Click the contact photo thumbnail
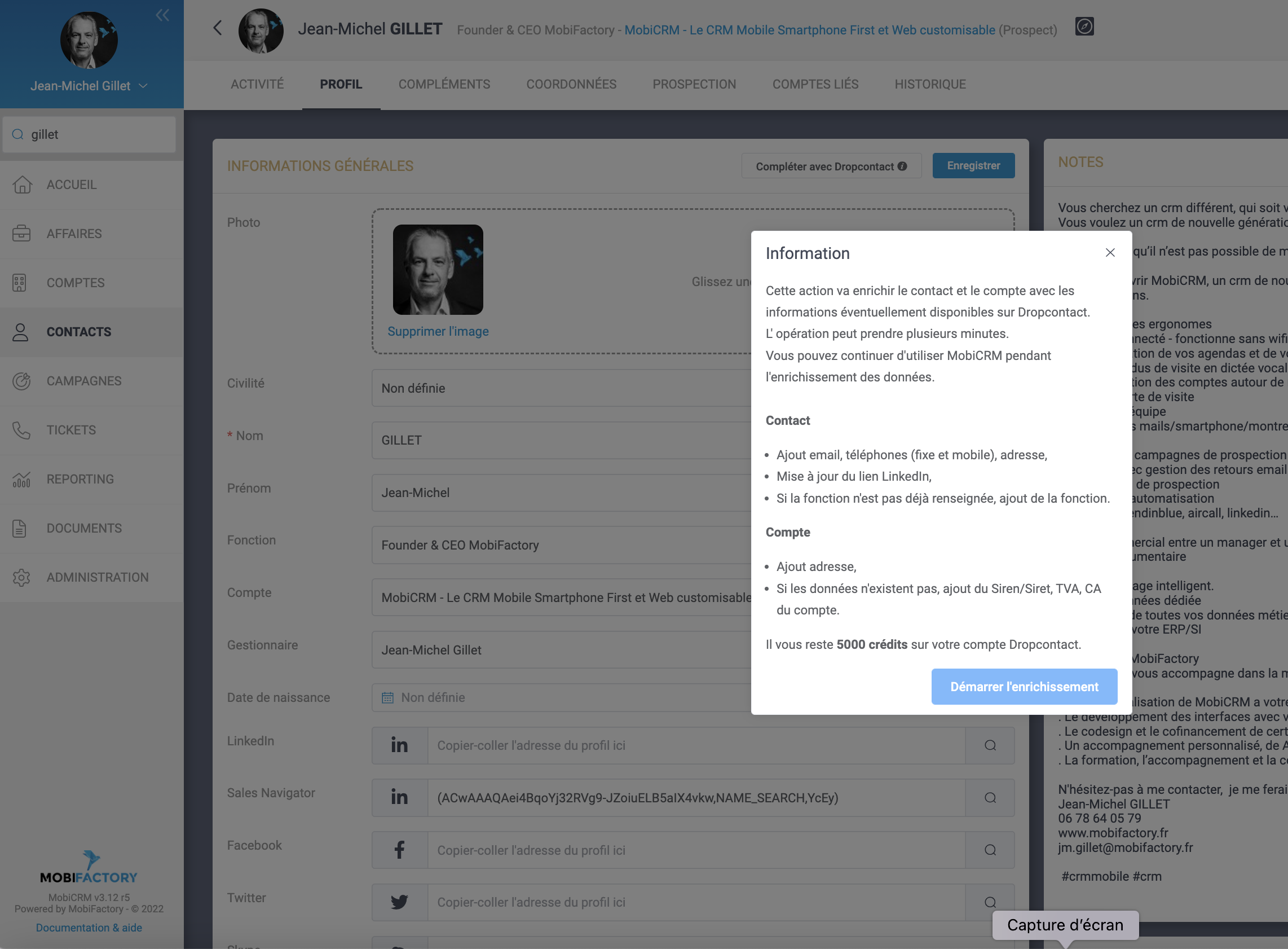Screen dimensions: 1288x949 [438, 270]
